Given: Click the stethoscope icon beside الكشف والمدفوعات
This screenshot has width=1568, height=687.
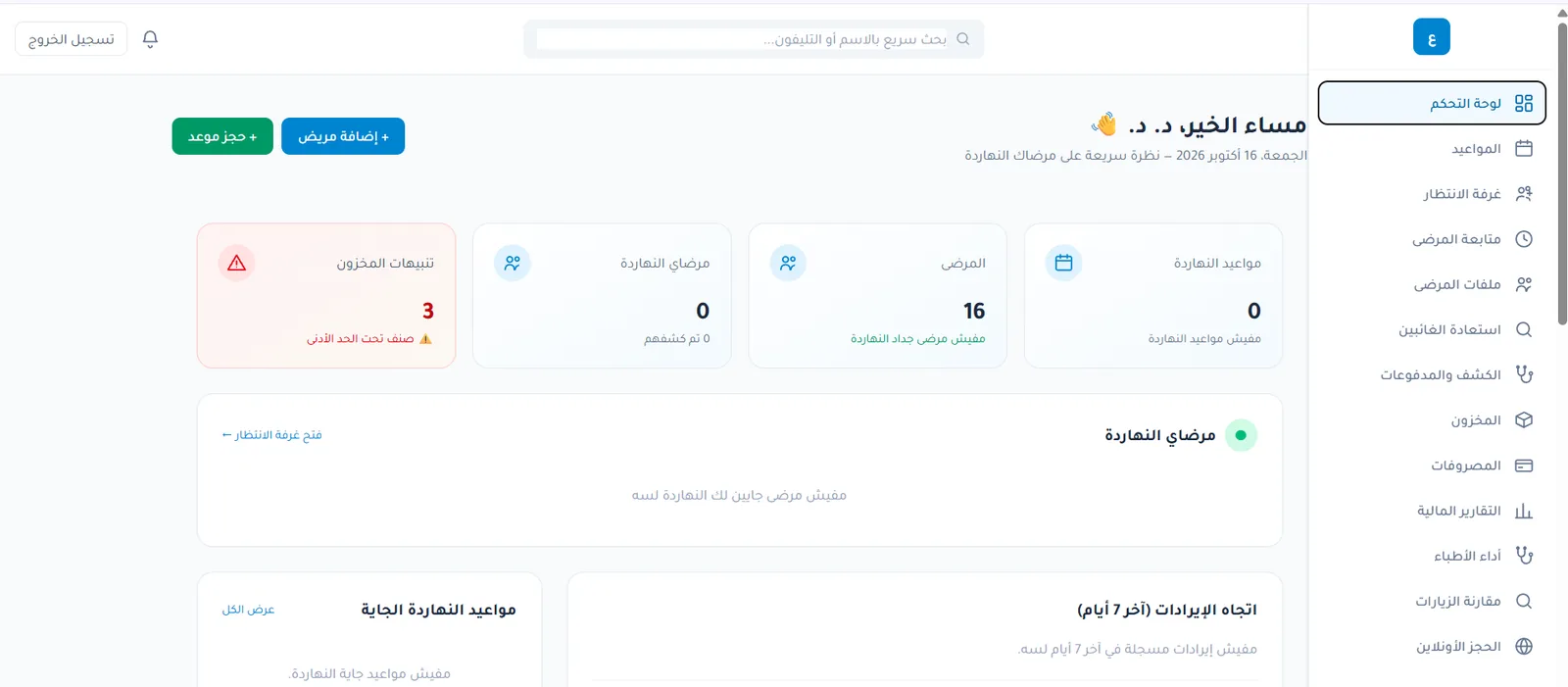Looking at the screenshot, I should (x=1524, y=374).
